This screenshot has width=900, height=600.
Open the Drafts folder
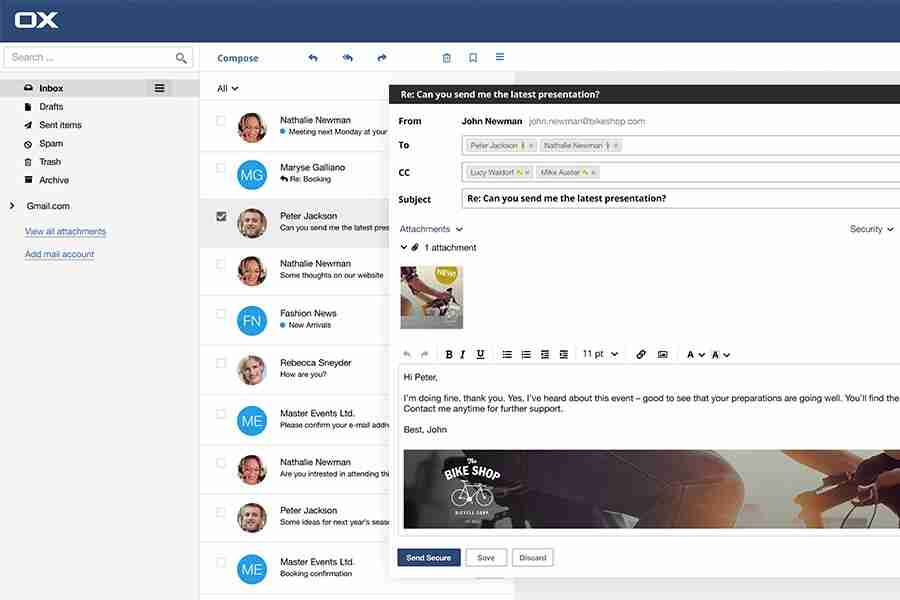[51, 107]
